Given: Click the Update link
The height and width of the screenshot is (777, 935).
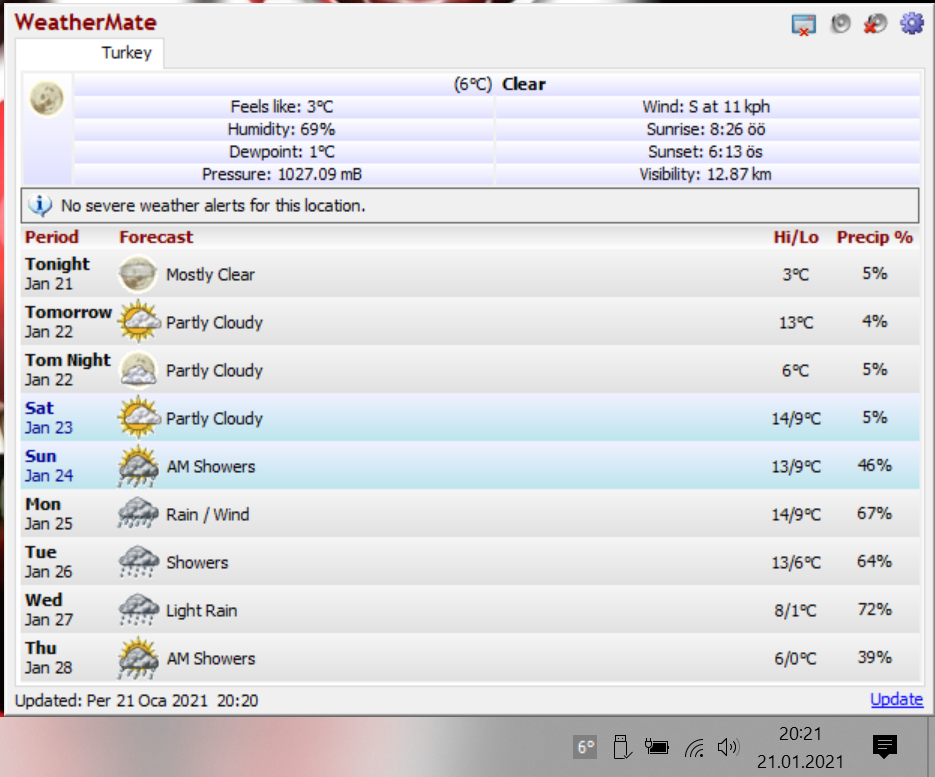Looking at the screenshot, I should point(896,699).
